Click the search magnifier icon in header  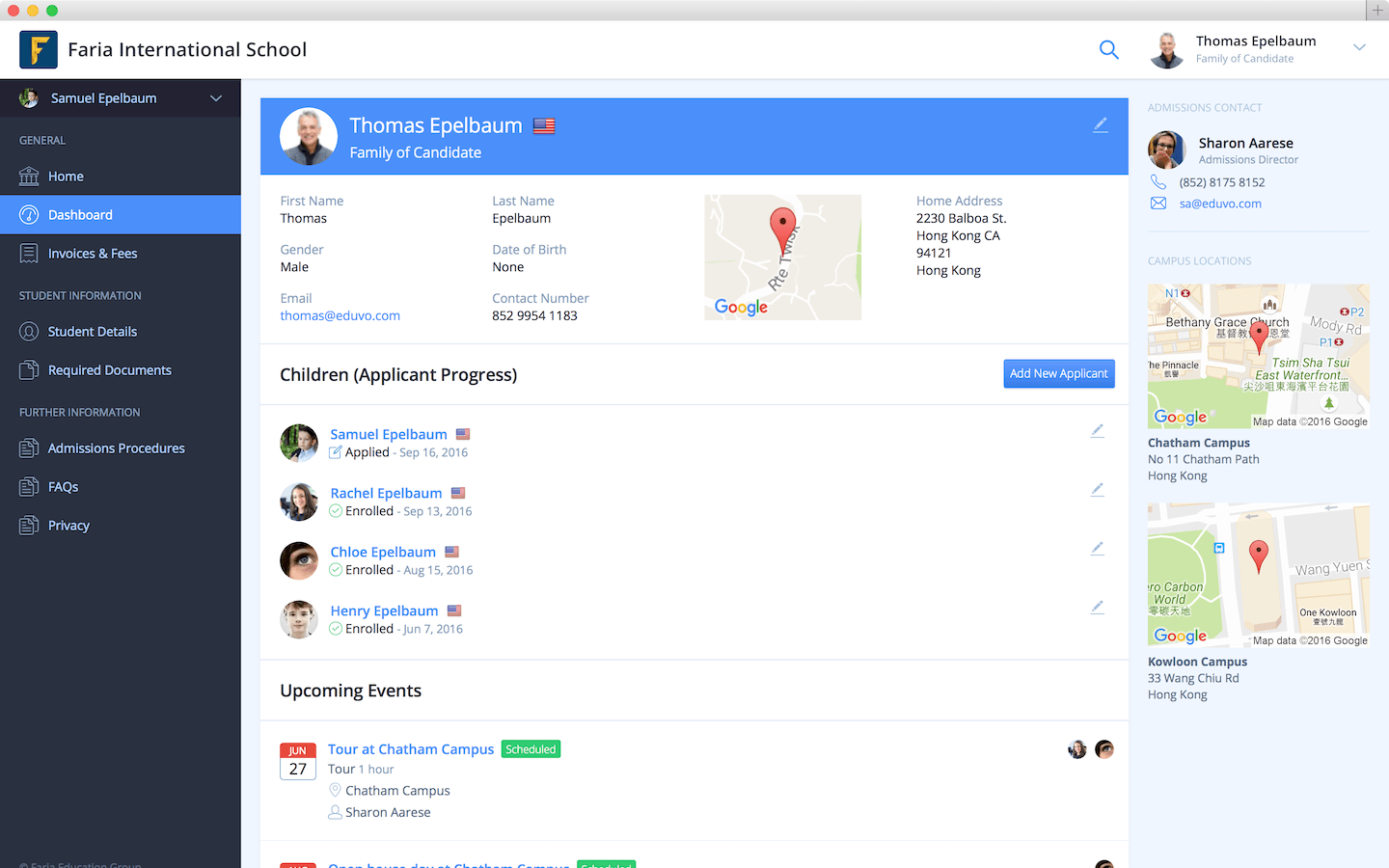pos(1108,50)
